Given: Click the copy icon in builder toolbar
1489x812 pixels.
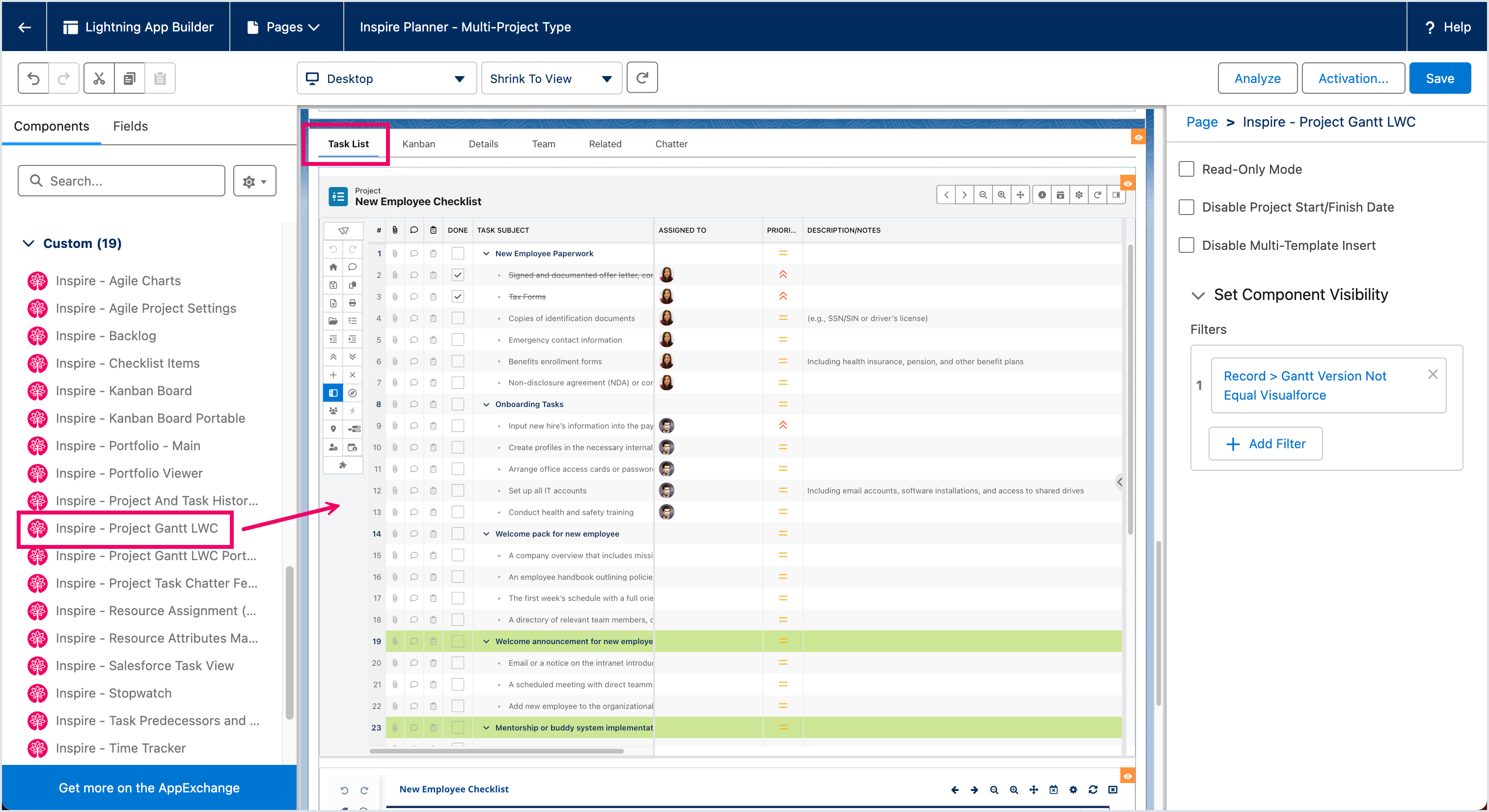Looking at the screenshot, I should coord(130,78).
